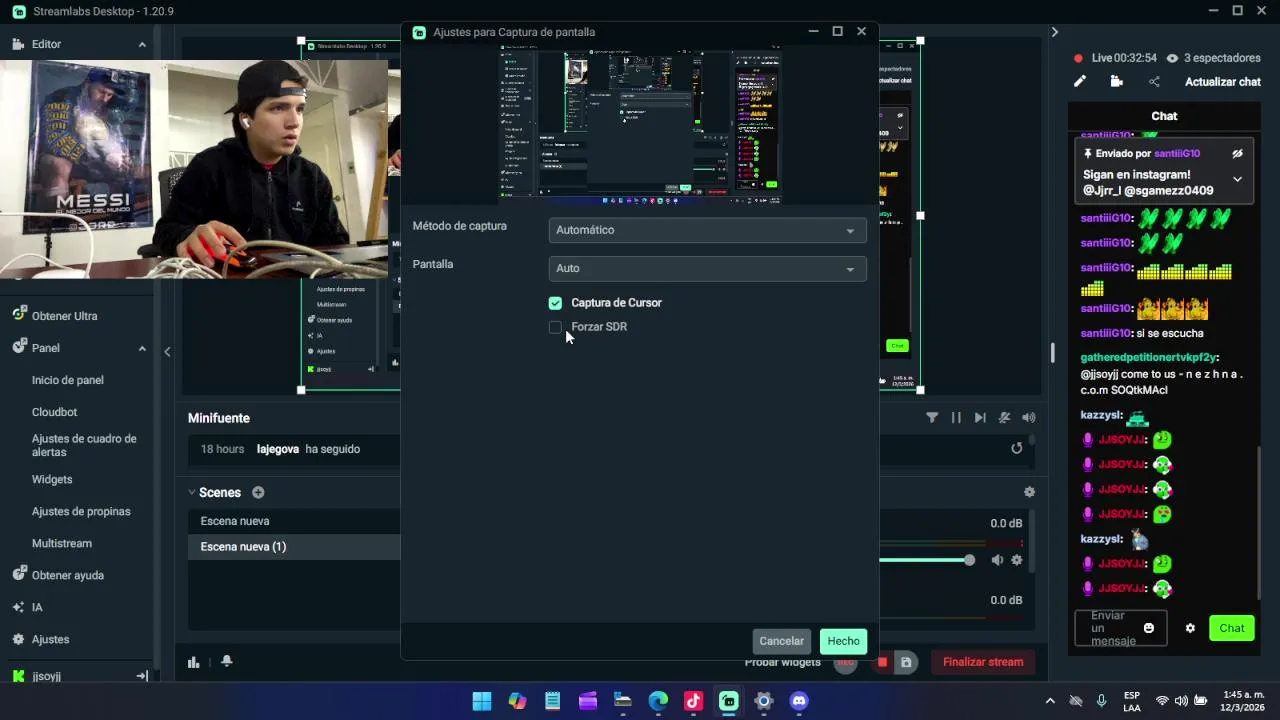This screenshot has height=720, width=1280.
Task: Open Obtener Ultra in sidebar
Action: [64, 316]
